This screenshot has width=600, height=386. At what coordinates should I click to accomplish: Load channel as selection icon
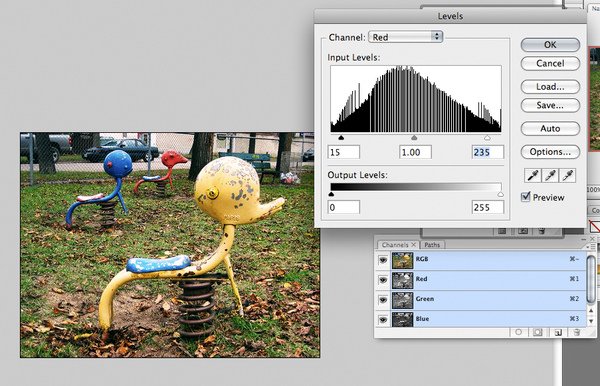coord(518,332)
